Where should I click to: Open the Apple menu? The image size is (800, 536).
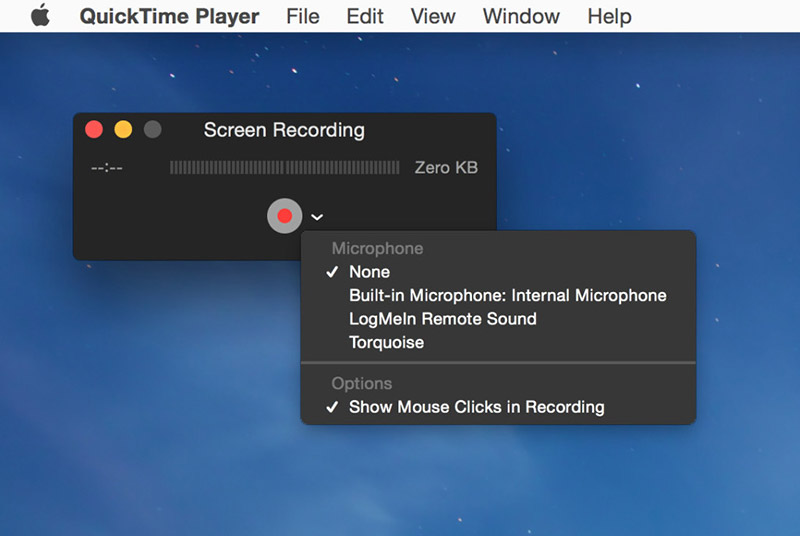click(x=40, y=16)
